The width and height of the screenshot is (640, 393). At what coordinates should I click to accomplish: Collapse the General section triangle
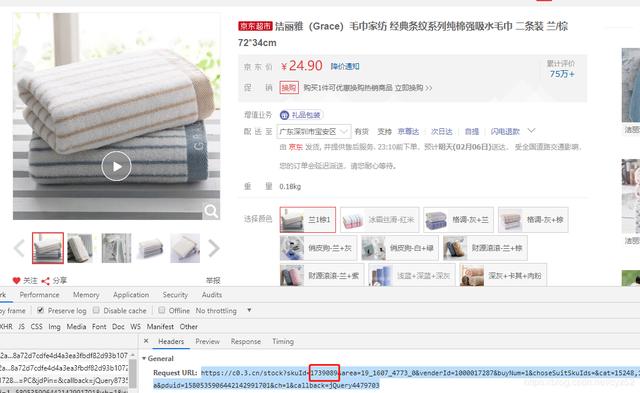coord(144,358)
